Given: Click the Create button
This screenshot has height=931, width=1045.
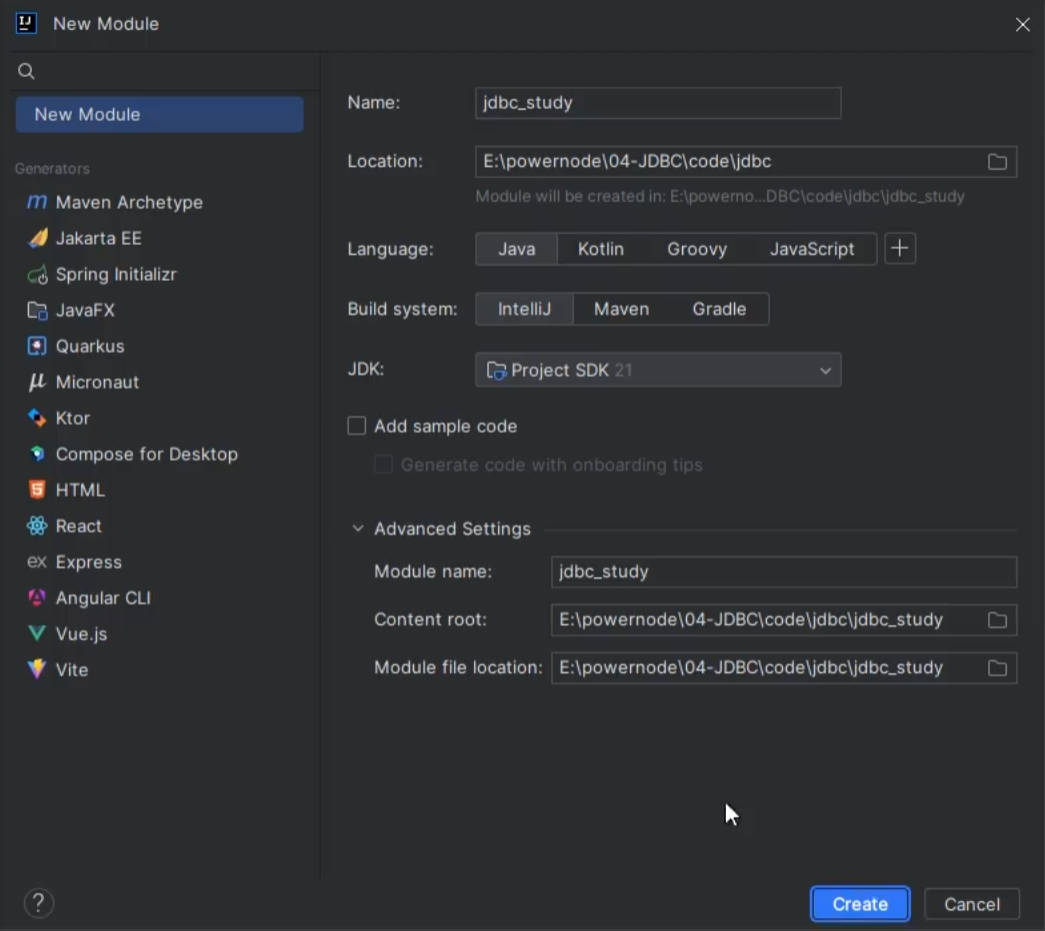Looking at the screenshot, I should pos(859,904).
